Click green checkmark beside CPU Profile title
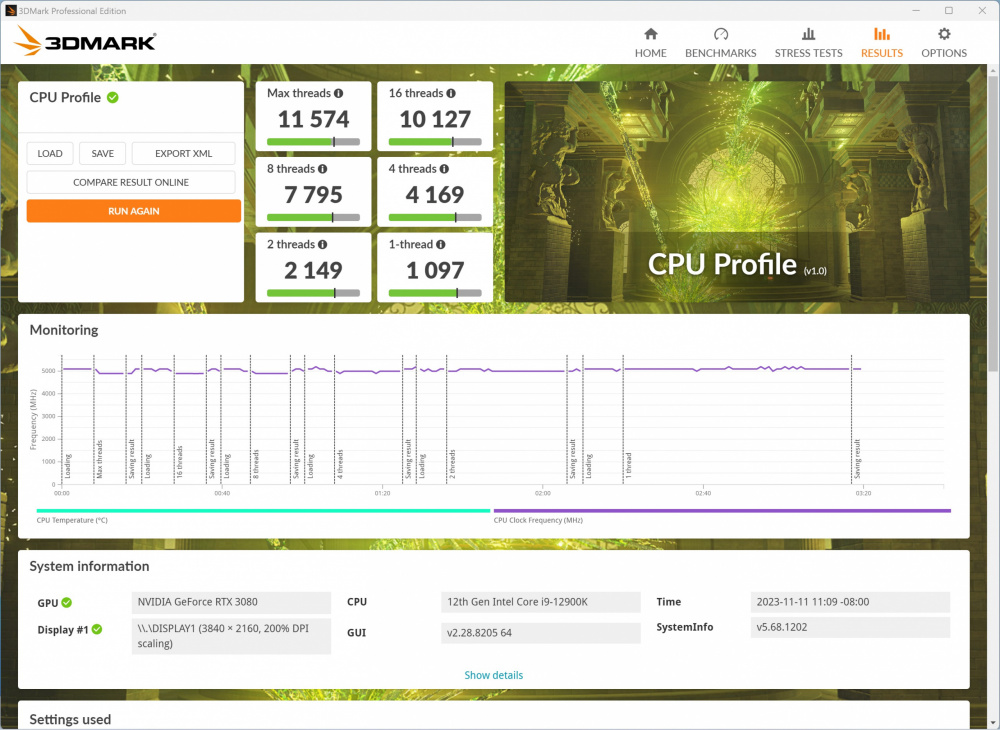Screen dimensions: 1000x730 113,98
